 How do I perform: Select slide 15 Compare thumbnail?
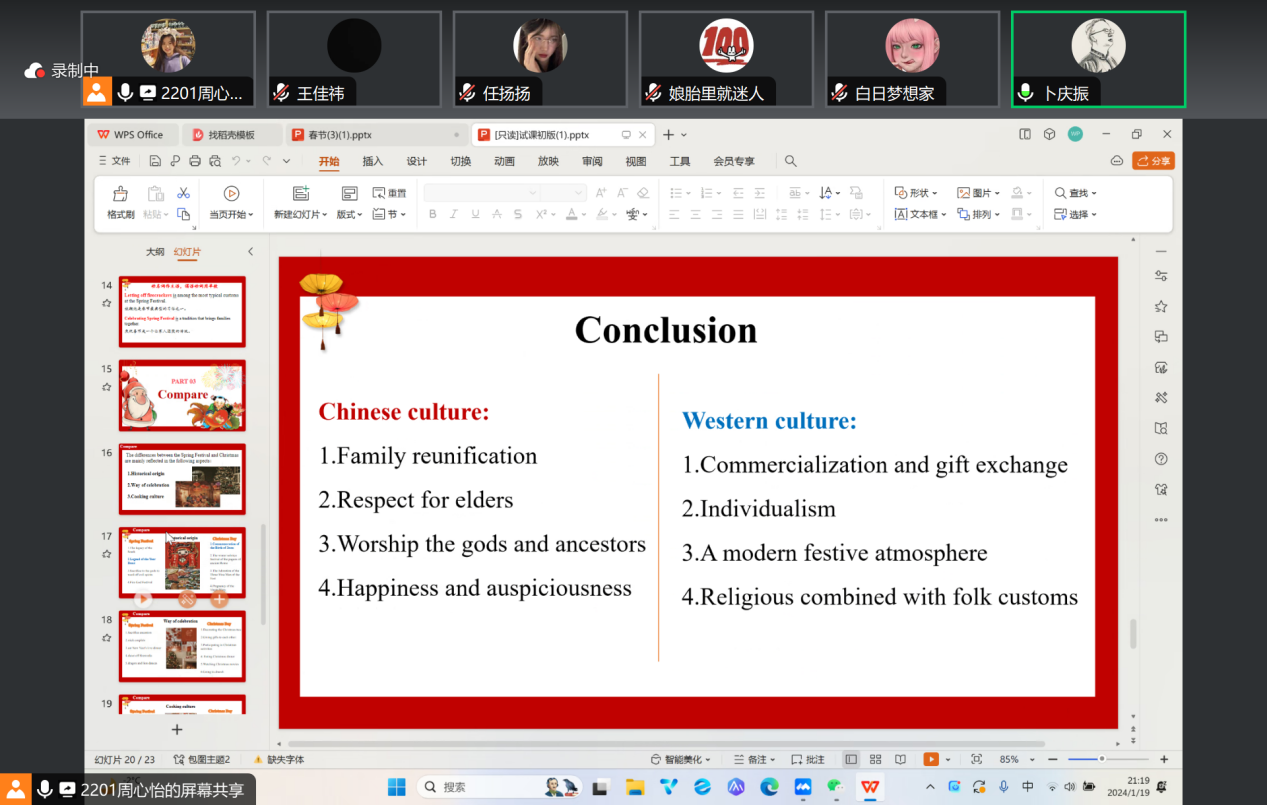(182, 395)
